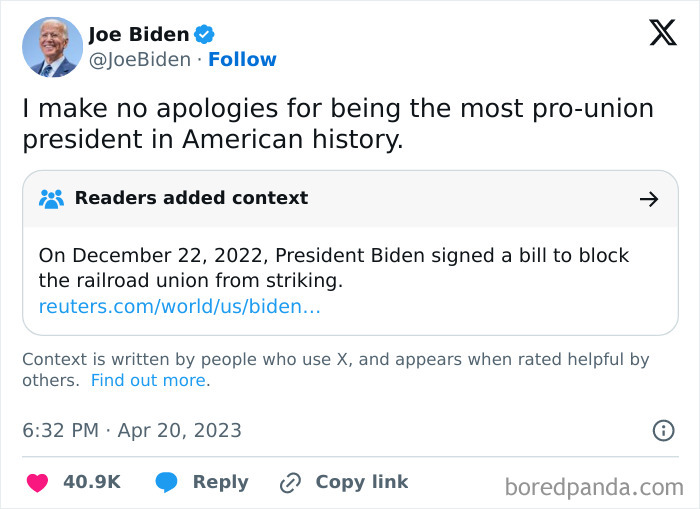Open the 6:32 PM Apr 20, 2023 timestamp
700x509 pixels.
(132, 430)
